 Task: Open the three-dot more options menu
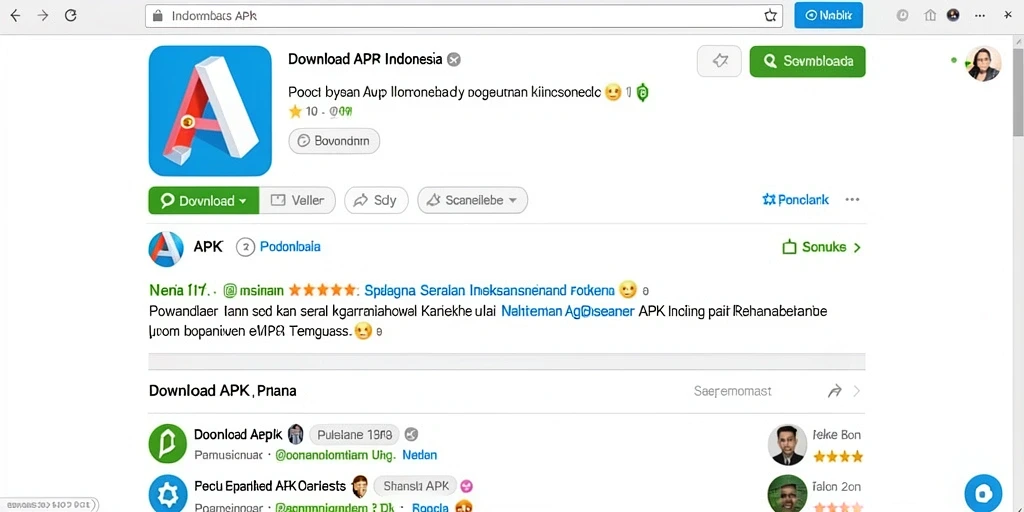[852, 200]
